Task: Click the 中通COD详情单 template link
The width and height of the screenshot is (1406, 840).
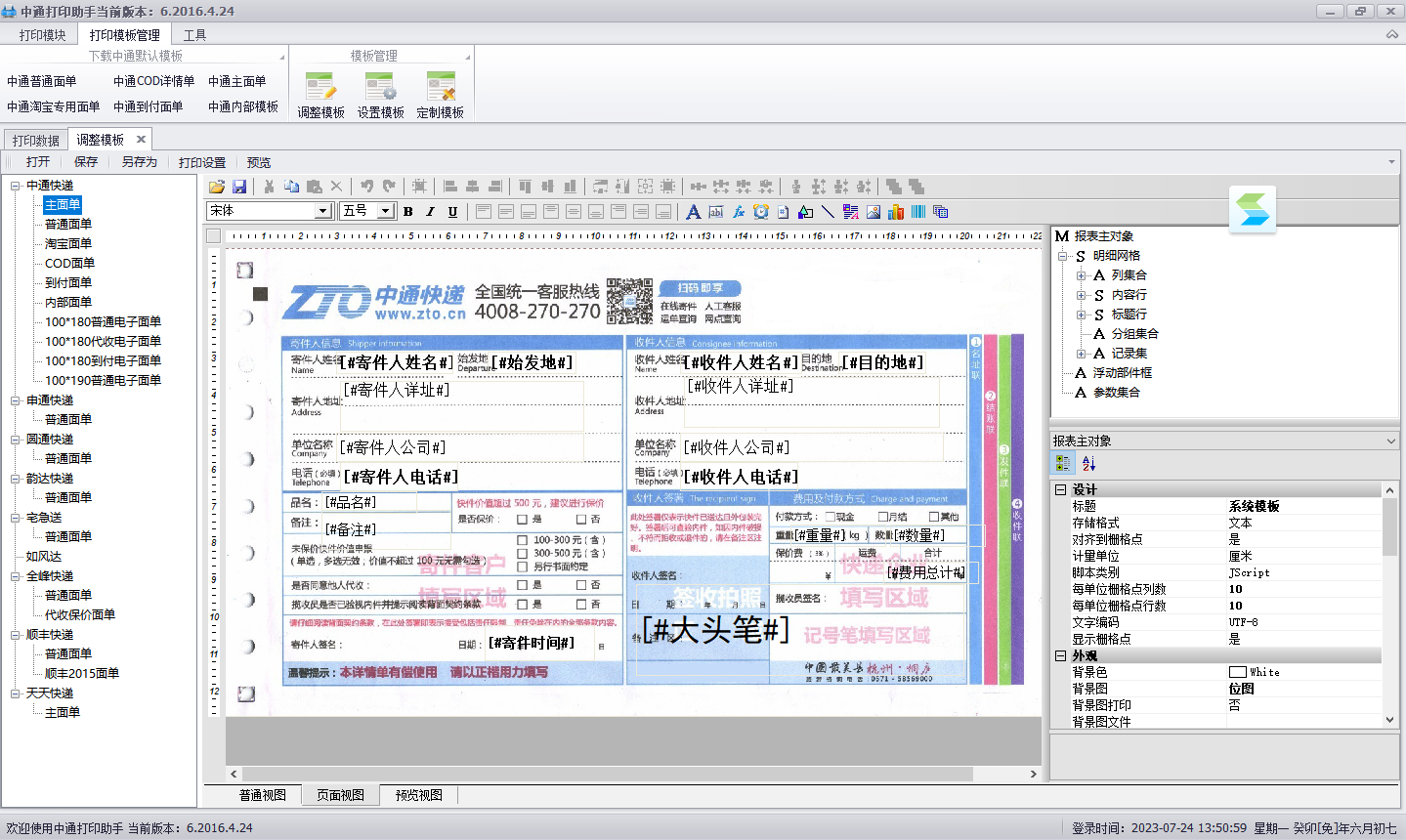Action: (153, 82)
